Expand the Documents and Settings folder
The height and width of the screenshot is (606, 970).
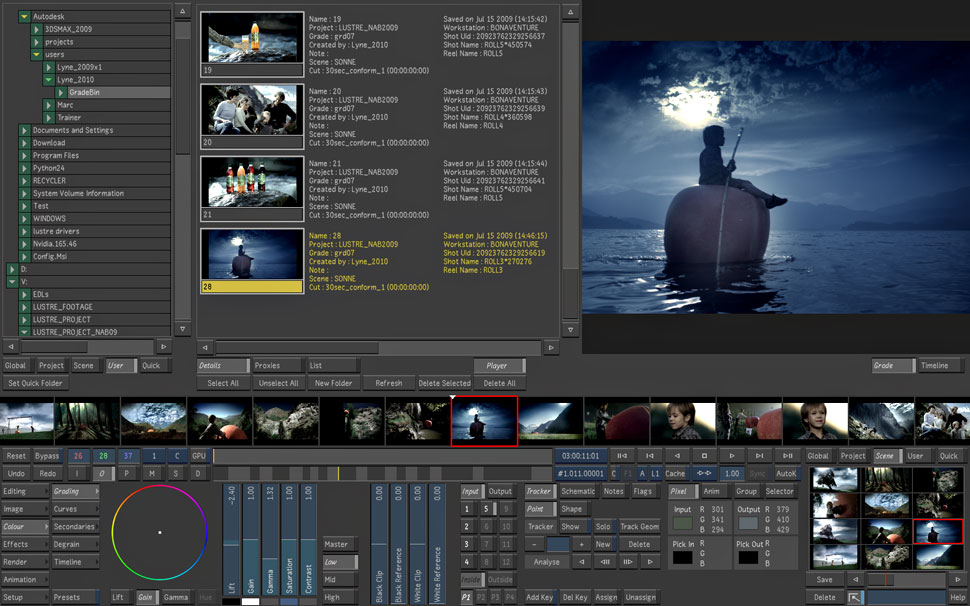[x=24, y=130]
